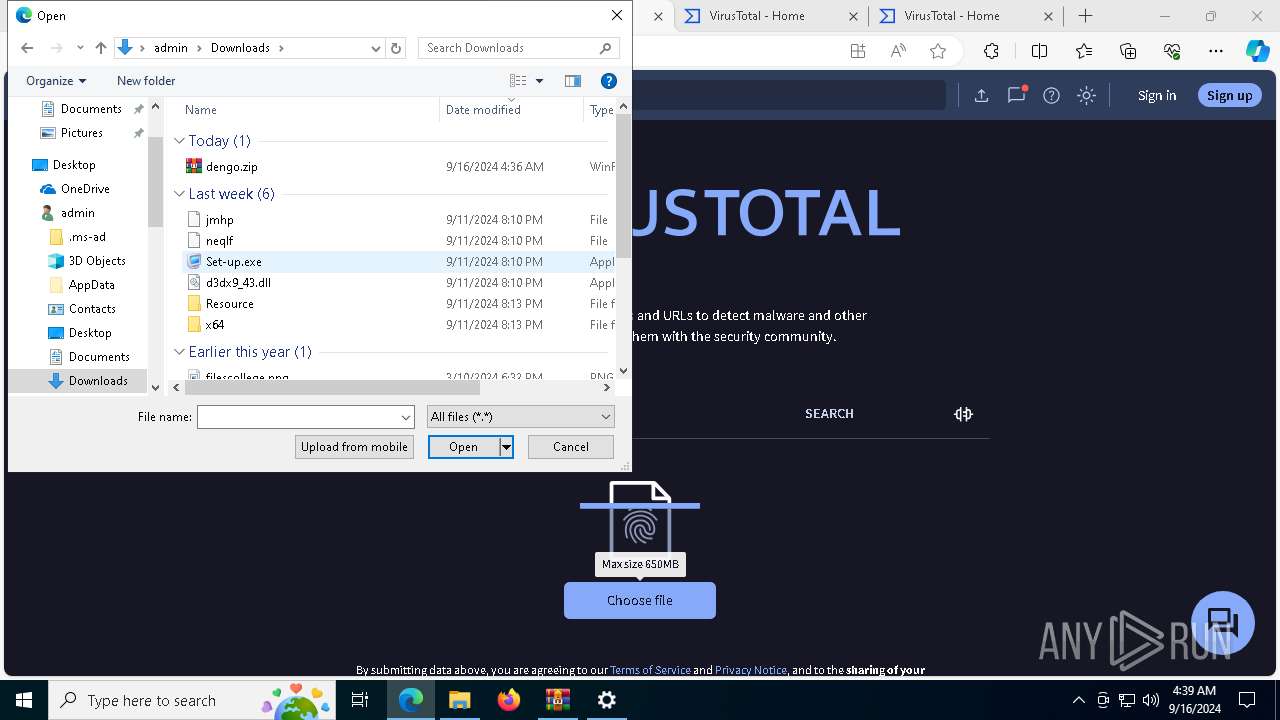This screenshot has height=720, width=1280.
Task: Open the address bar path dropdown
Action: click(x=376, y=48)
